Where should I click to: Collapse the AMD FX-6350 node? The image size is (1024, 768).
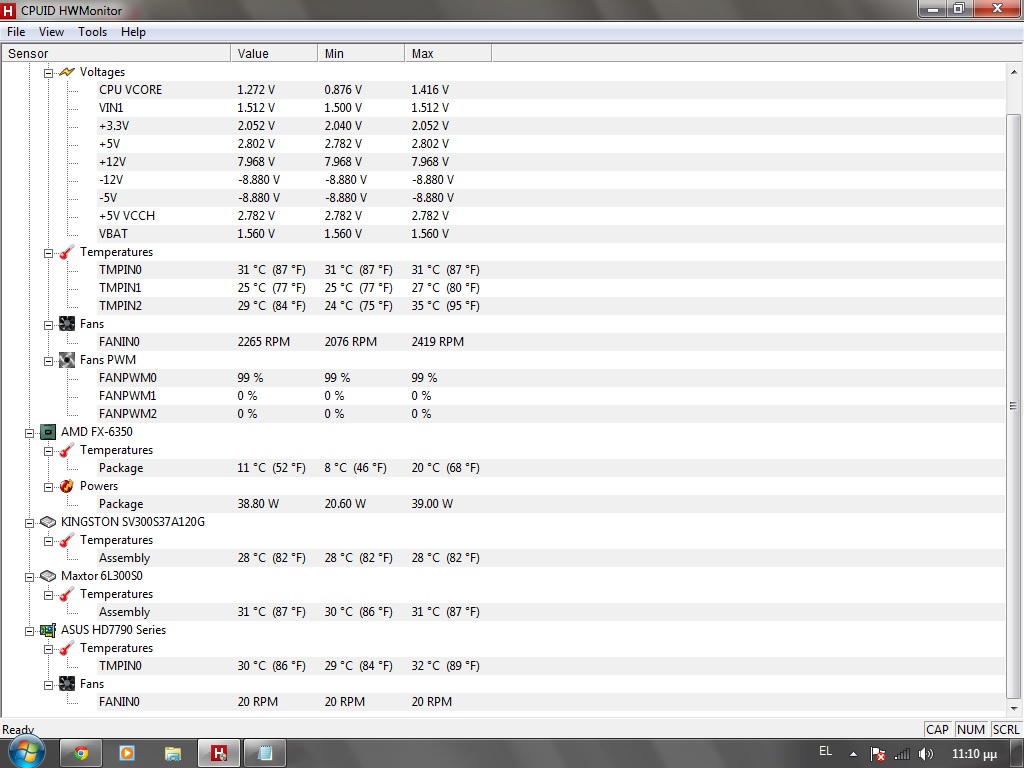pyautogui.click(x=29, y=432)
